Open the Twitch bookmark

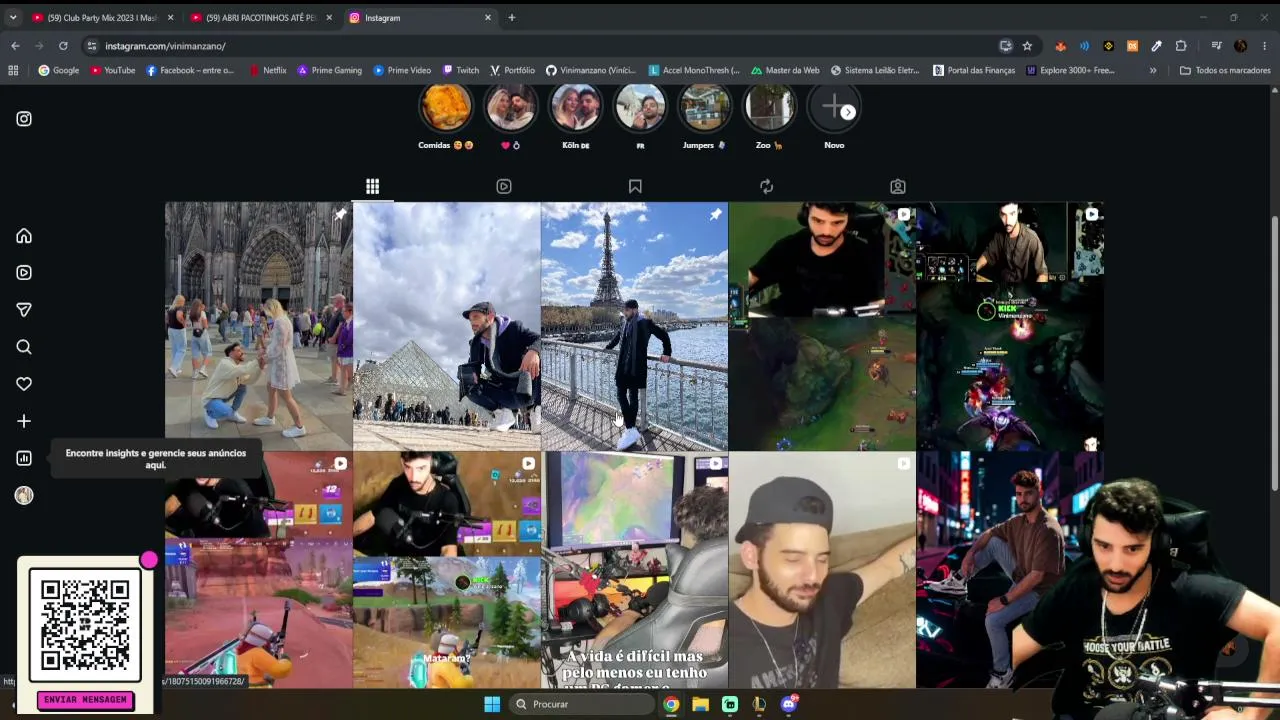(x=461, y=71)
